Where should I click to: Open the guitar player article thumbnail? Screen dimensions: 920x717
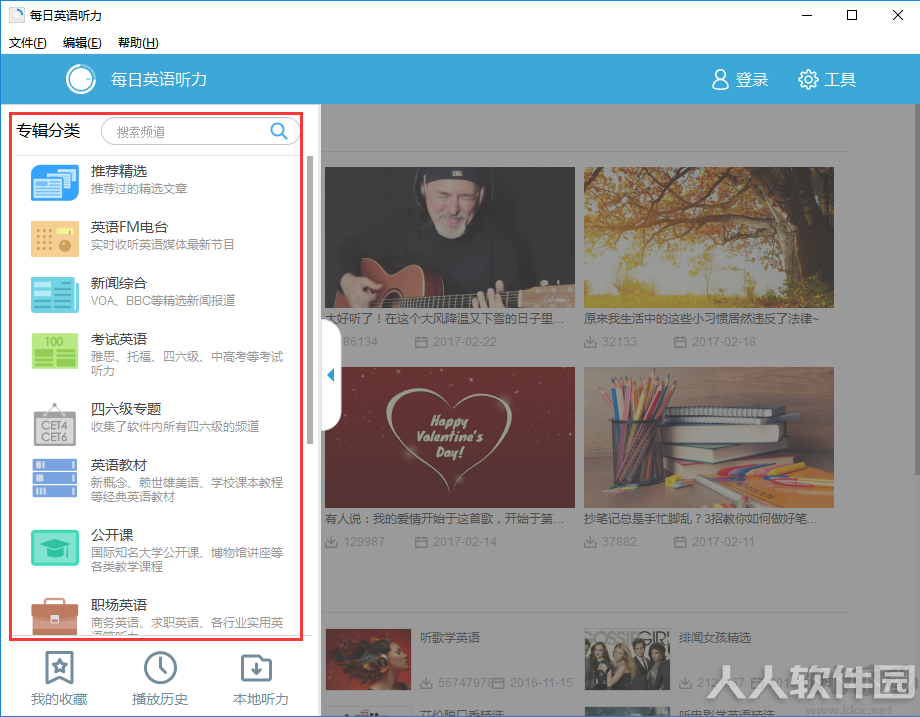[450, 237]
